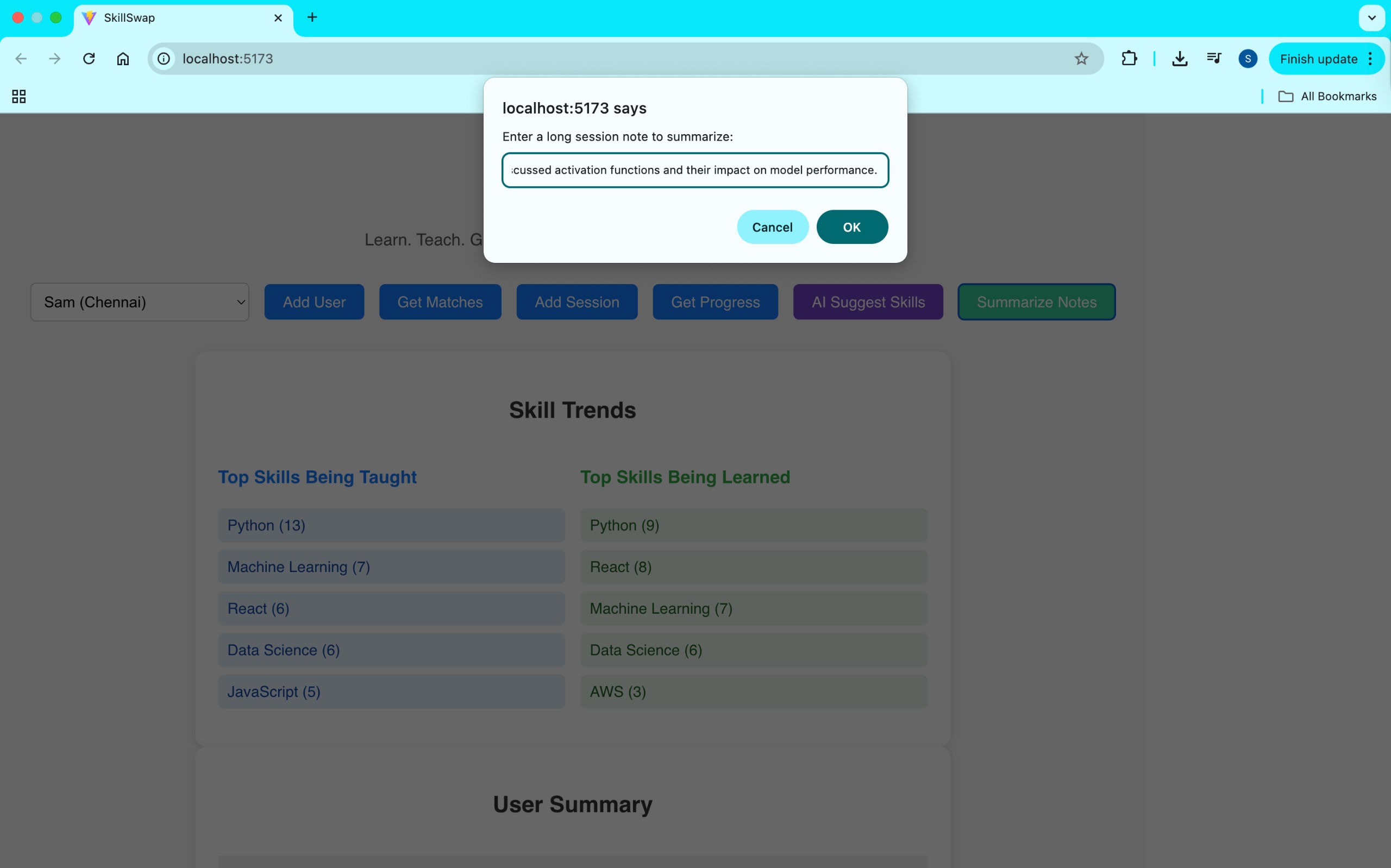The height and width of the screenshot is (868, 1391).
Task: Cancel the session note prompt
Action: click(772, 228)
